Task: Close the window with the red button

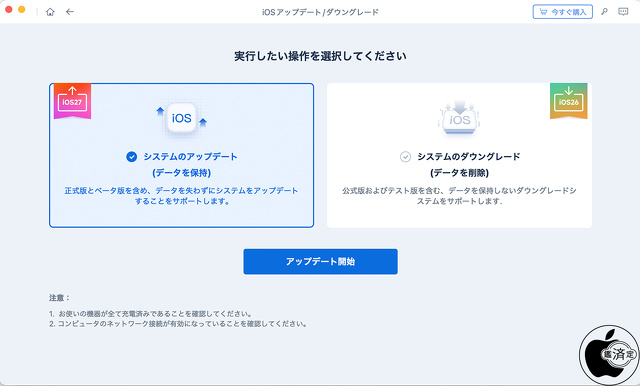Action: tap(9, 9)
